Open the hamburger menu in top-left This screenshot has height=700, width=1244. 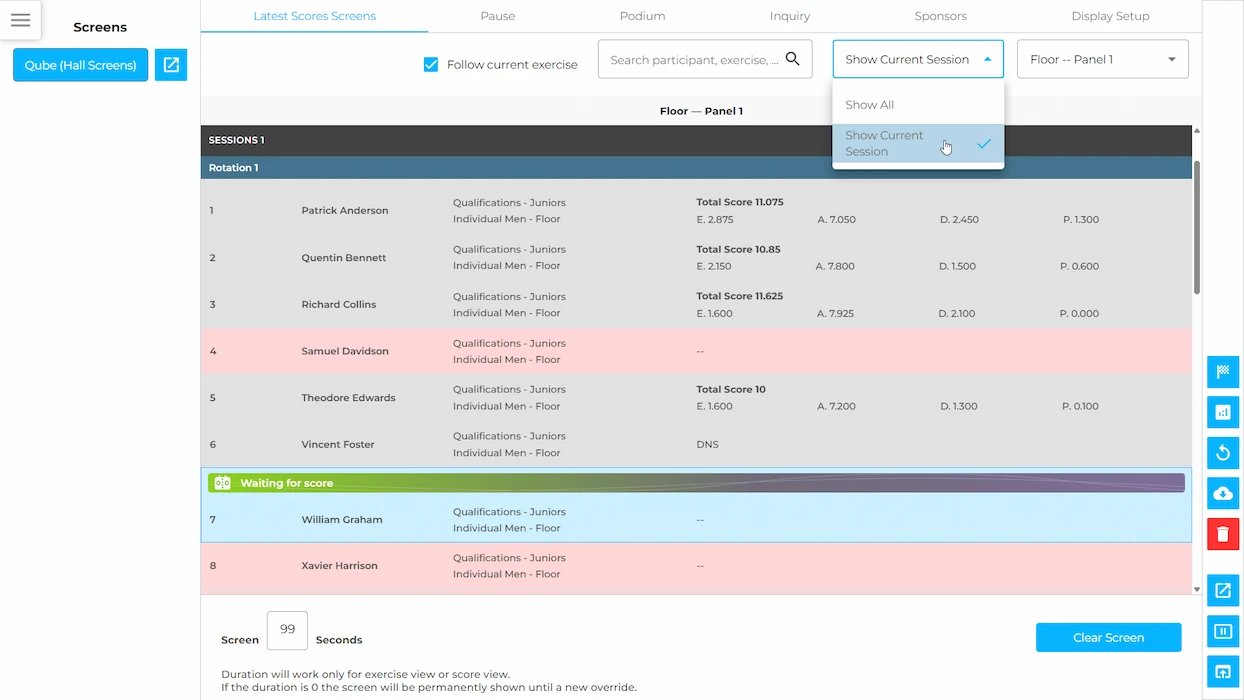20,20
